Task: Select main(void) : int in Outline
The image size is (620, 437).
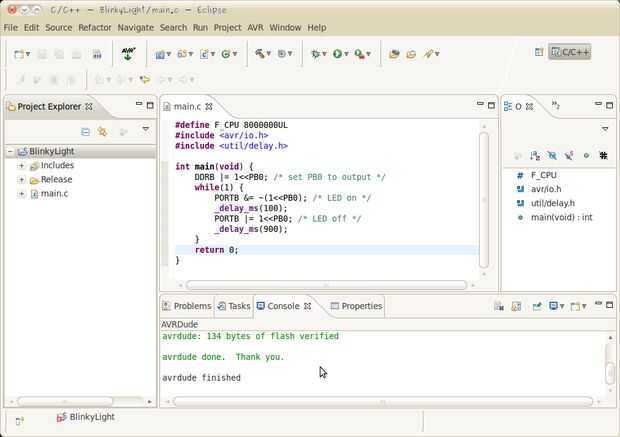Action: click(561, 217)
